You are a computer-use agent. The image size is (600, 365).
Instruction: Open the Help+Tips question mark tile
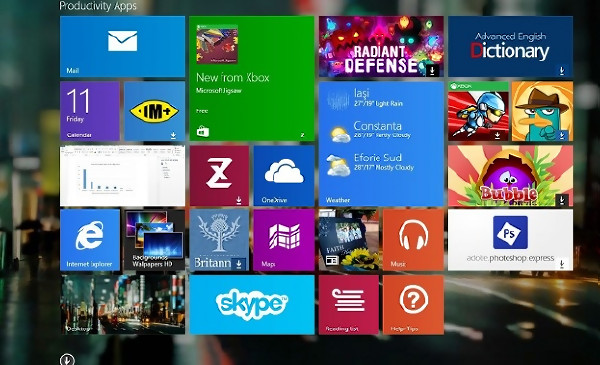tap(413, 305)
